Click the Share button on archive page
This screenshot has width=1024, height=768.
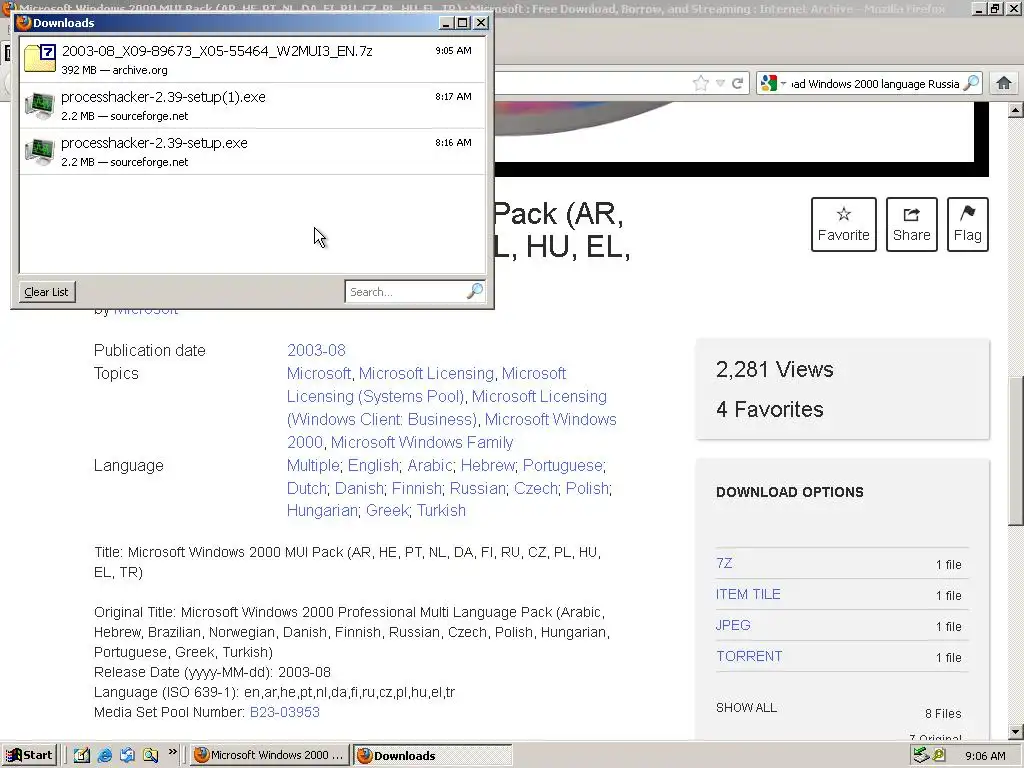coord(911,224)
